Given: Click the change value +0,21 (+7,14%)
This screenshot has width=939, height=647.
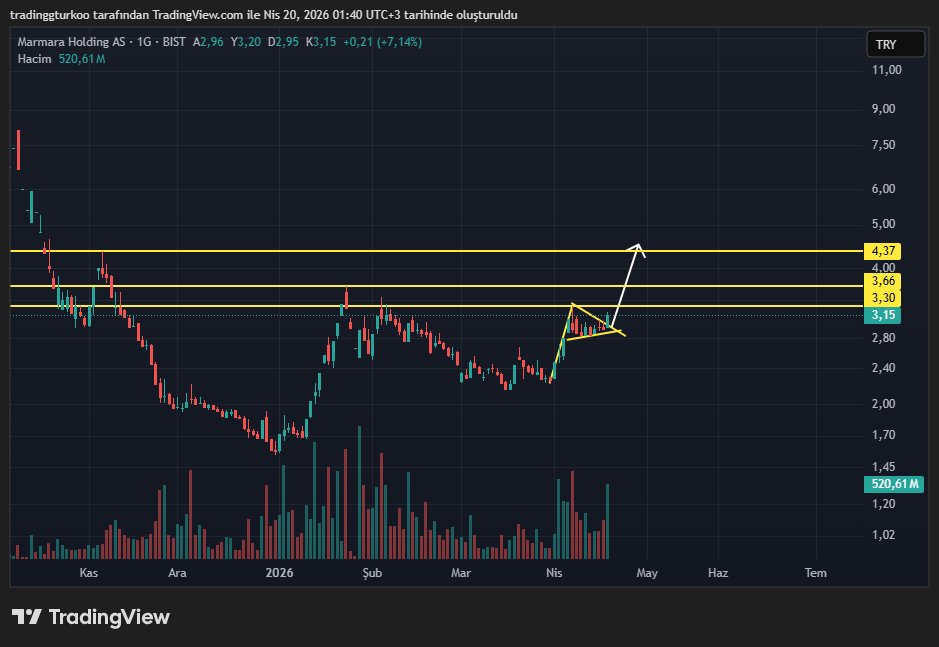Looking at the screenshot, I should pyautogui.click(x=382, y=42).
